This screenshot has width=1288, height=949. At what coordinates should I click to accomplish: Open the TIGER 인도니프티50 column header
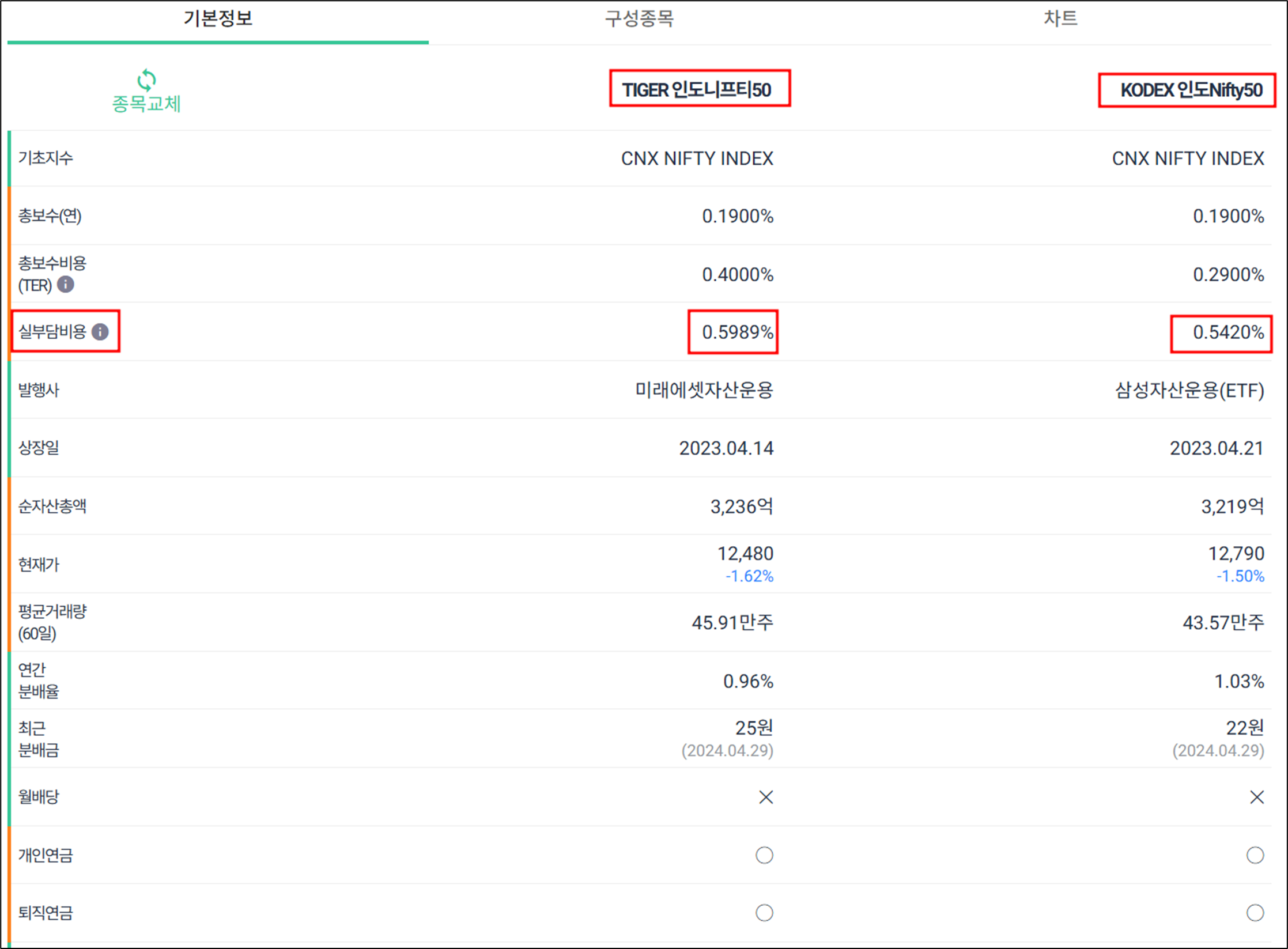point(697,90)
